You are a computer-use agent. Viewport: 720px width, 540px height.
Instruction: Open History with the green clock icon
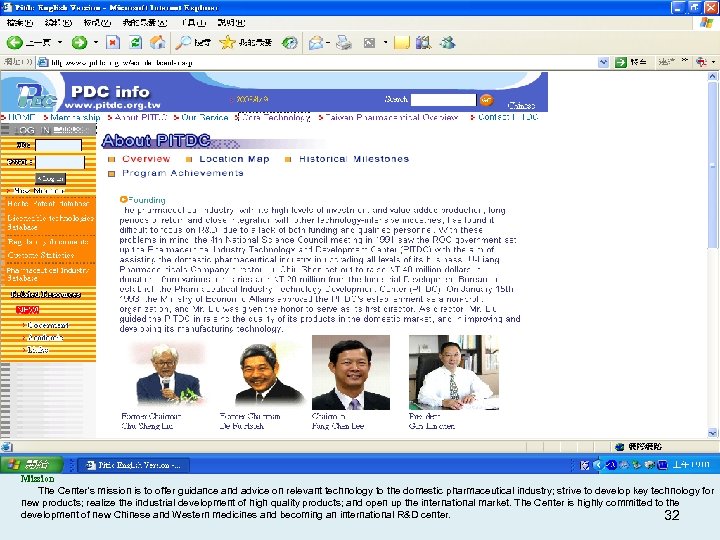pos(290,43)
